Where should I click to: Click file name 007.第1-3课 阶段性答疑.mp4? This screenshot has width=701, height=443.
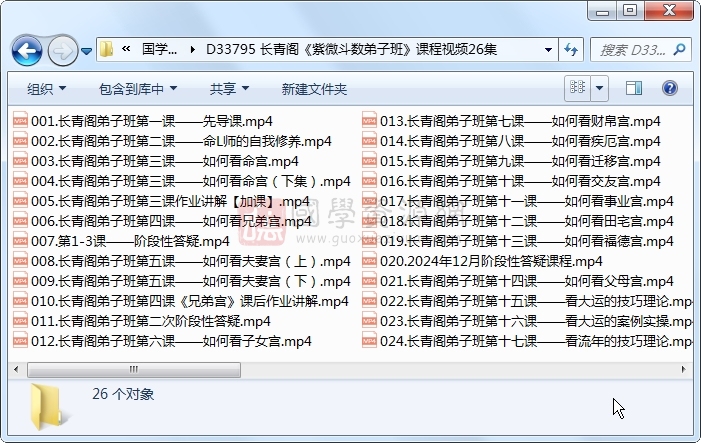(130, 241)
